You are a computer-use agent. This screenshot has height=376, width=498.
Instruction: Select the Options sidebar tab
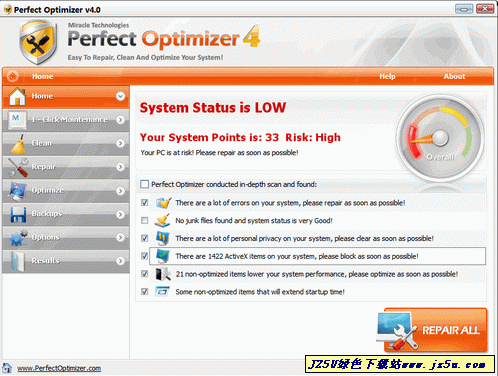pyautogui.click(x=66, y=237)
